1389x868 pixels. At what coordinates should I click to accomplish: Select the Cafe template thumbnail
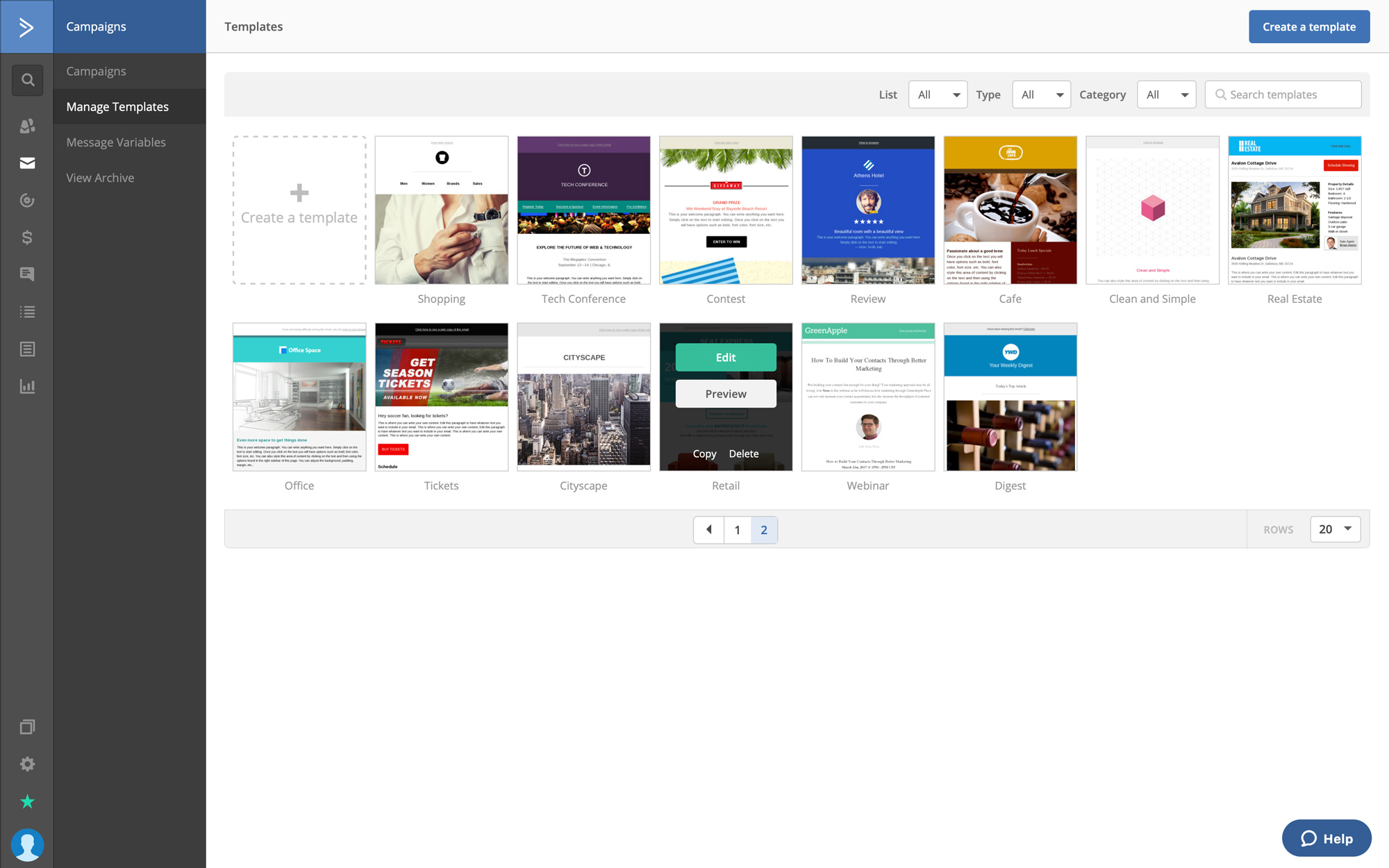tap(1010, 210)
